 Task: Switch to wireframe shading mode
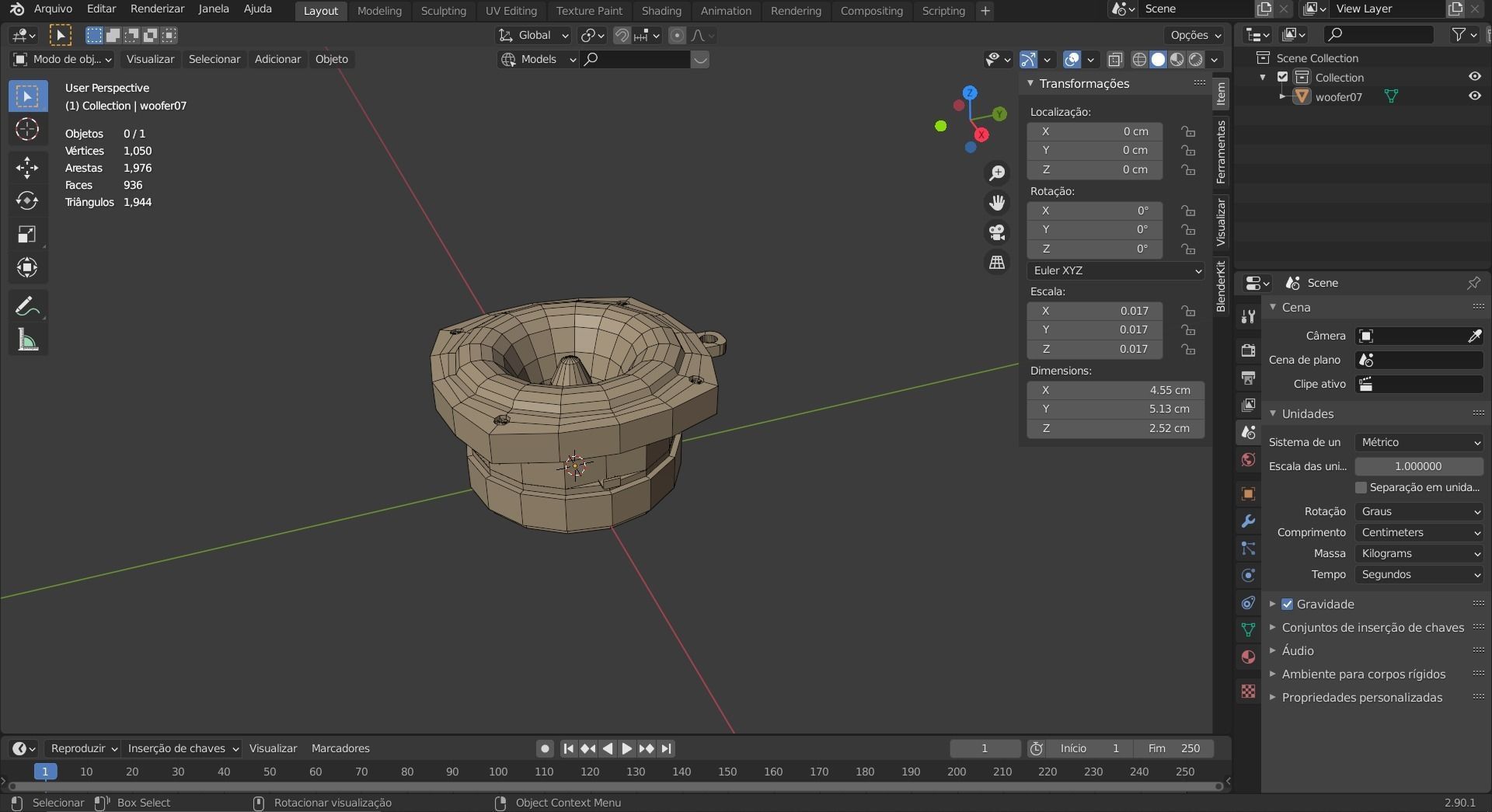[1139, 59]
